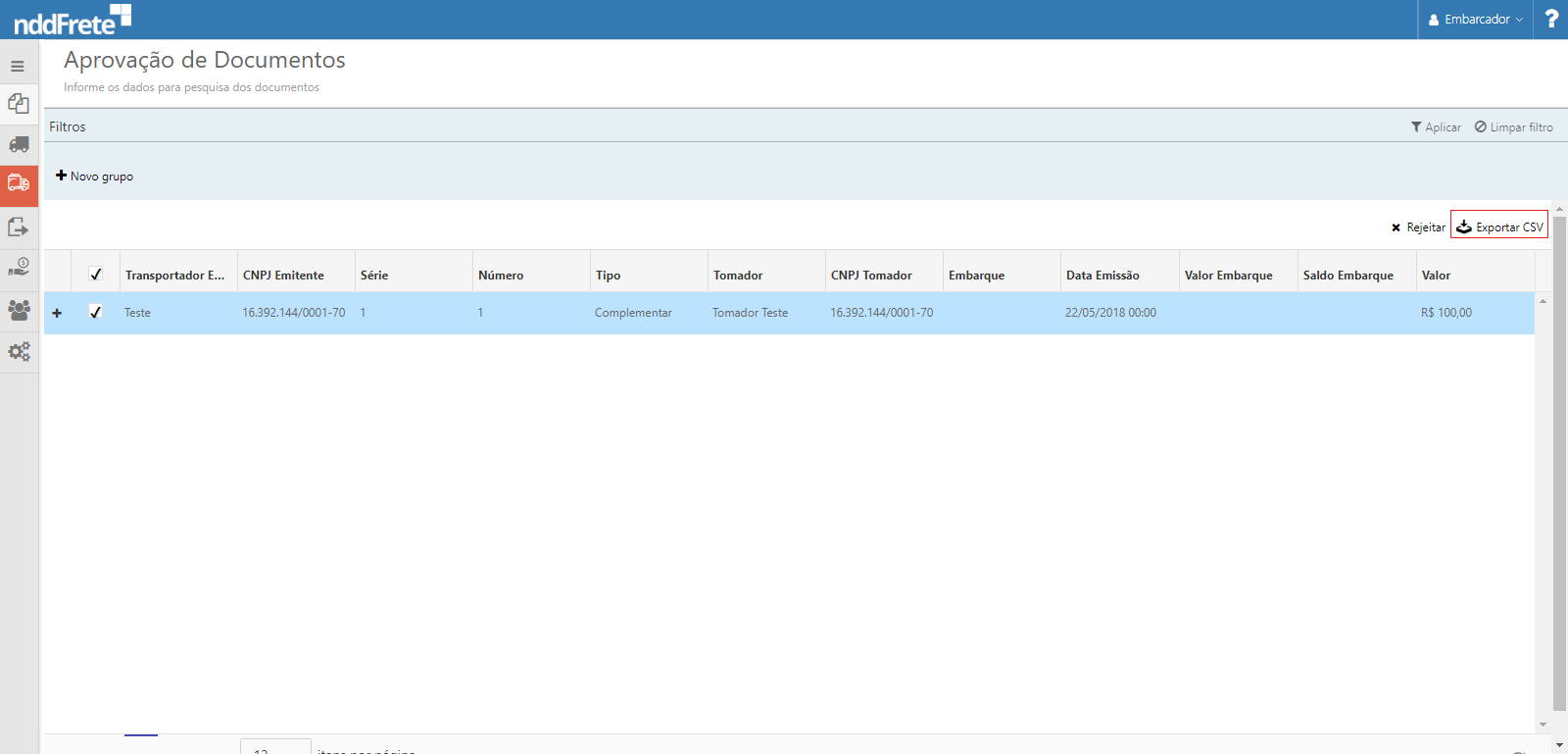Image resolution: width=1568 pixels, height=754 pixels.
Task: Expand the Teste row with plus icon
Action: coord(57,313)
